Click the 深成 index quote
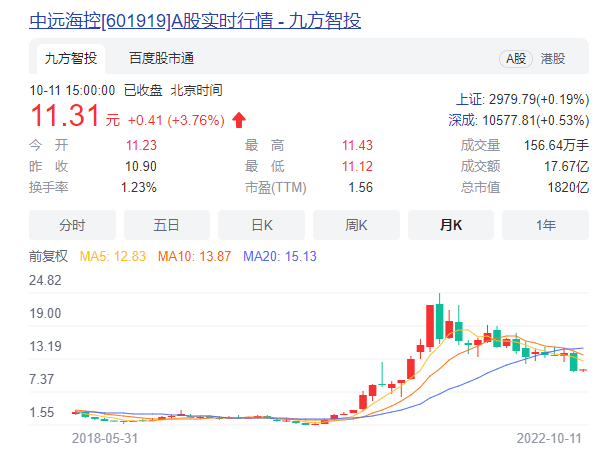 point(519,120)
